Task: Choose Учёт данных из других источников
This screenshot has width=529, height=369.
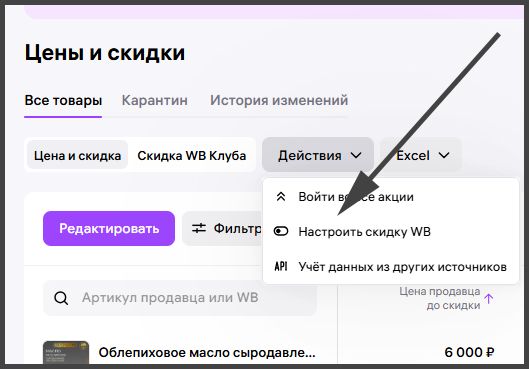Action: coord(391,267)
